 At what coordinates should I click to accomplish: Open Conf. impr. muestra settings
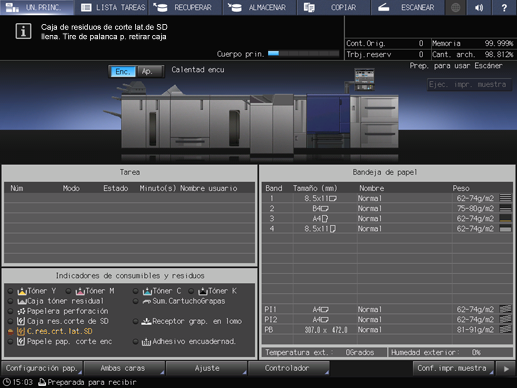(453, 368)
